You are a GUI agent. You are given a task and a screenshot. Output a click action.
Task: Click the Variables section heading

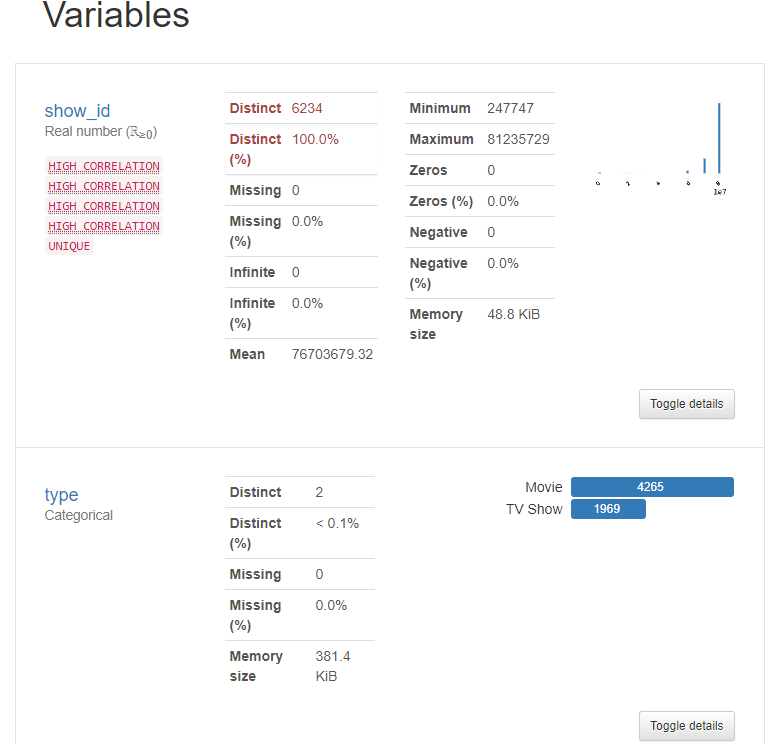[116, 15]
